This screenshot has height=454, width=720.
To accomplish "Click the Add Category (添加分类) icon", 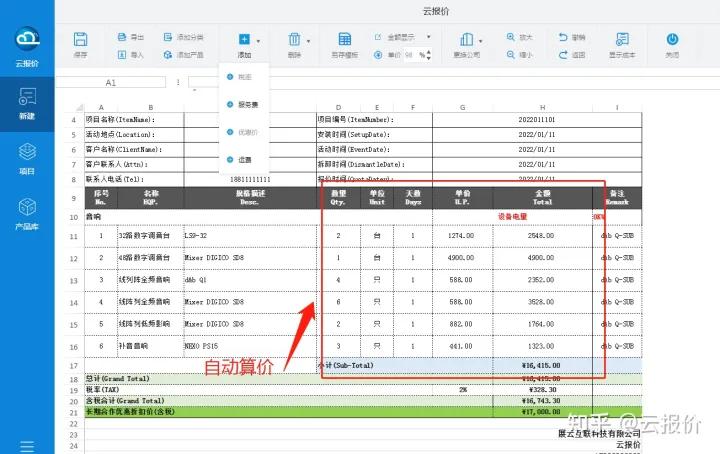I will tap(168, 37).
